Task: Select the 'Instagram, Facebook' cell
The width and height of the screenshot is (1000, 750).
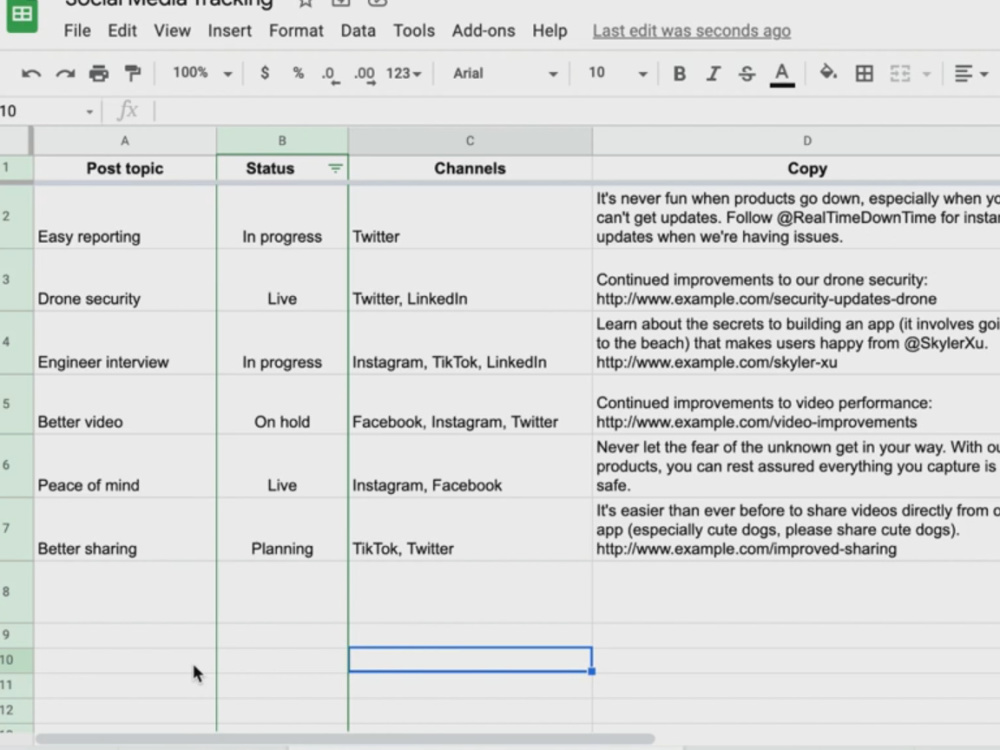Action: click(470, 466)
